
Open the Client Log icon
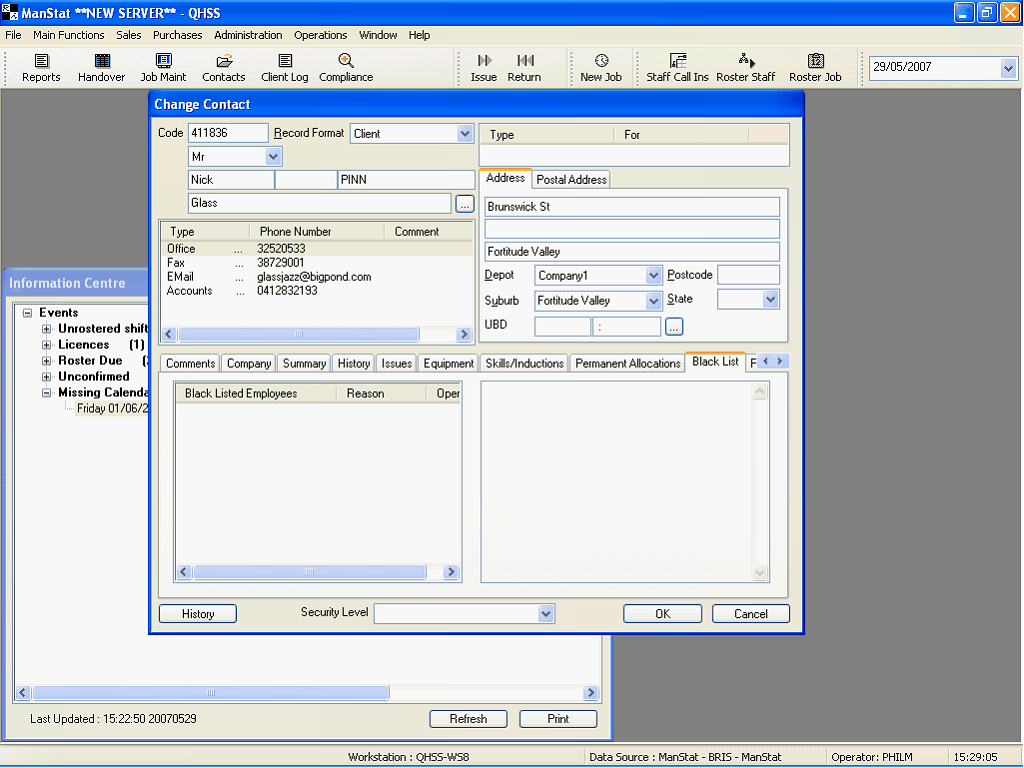click(285, 62)
